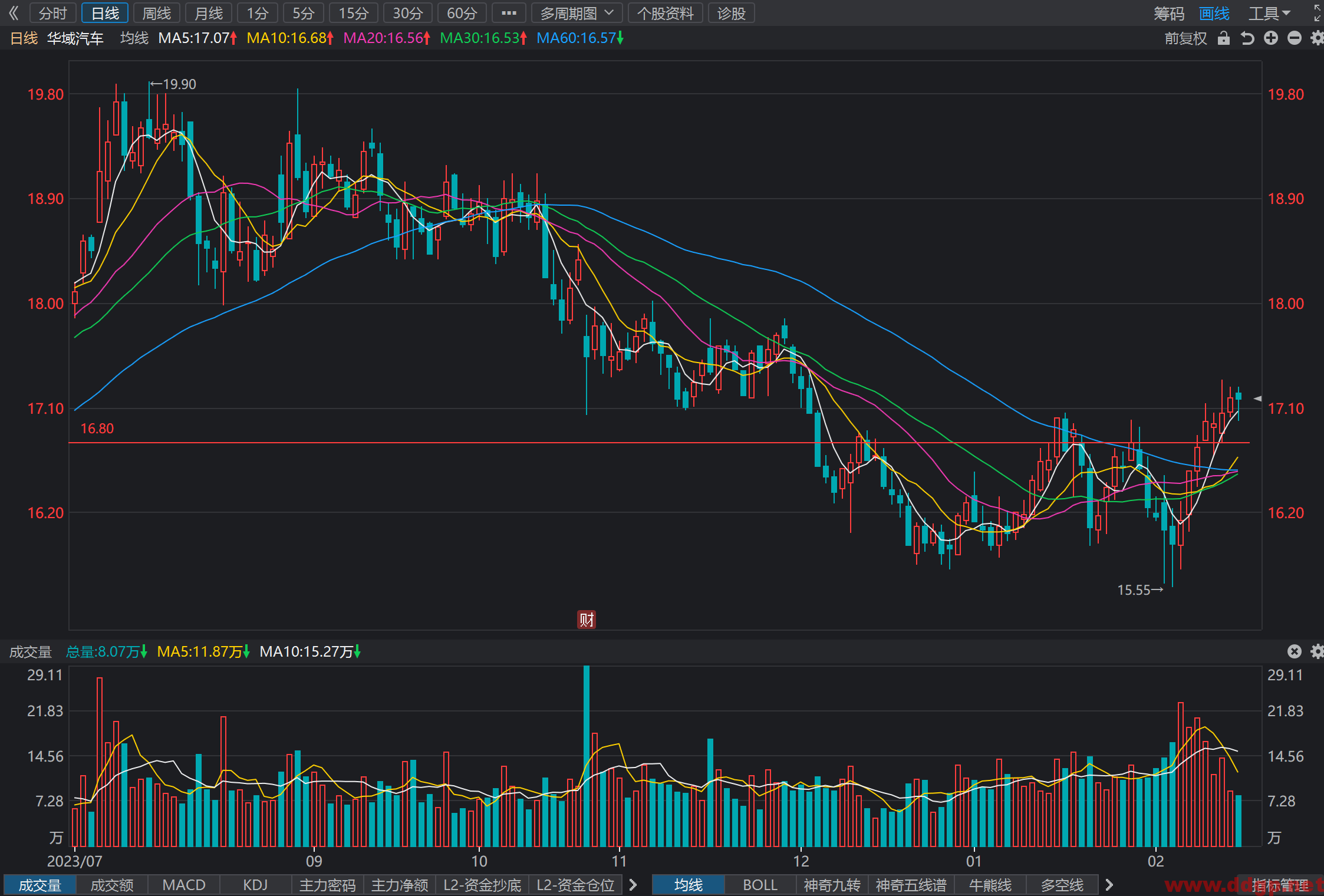The image size is (1324, 896).
Task: Open the 多周期图 dropdown
Action: tap(577, 13)
